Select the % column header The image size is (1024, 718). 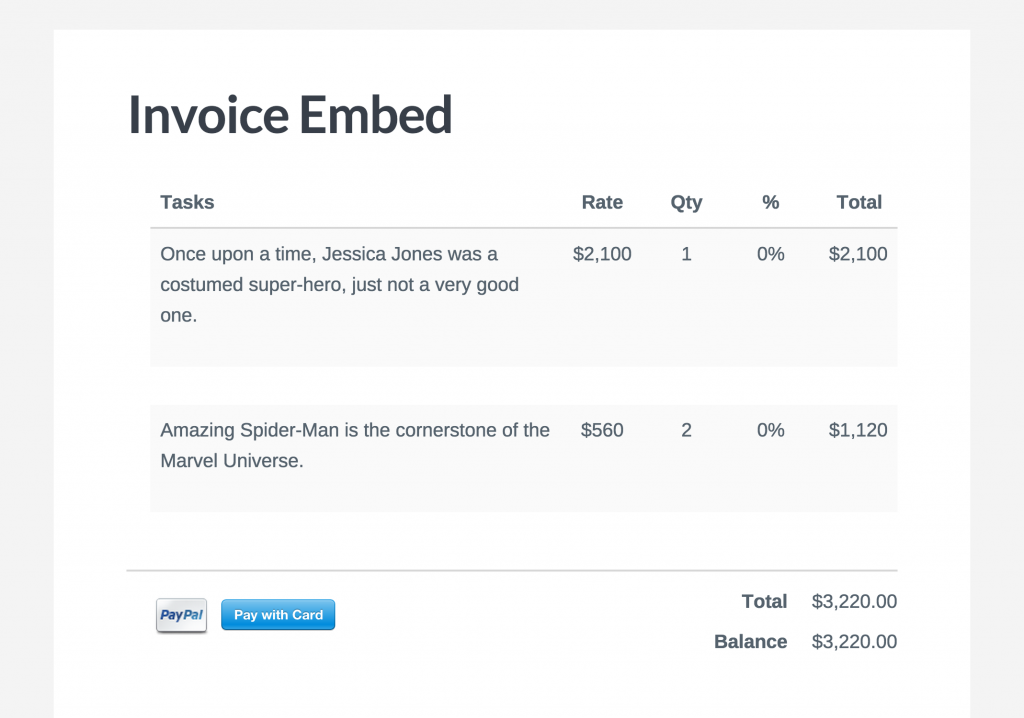click(x=770, y=202)
